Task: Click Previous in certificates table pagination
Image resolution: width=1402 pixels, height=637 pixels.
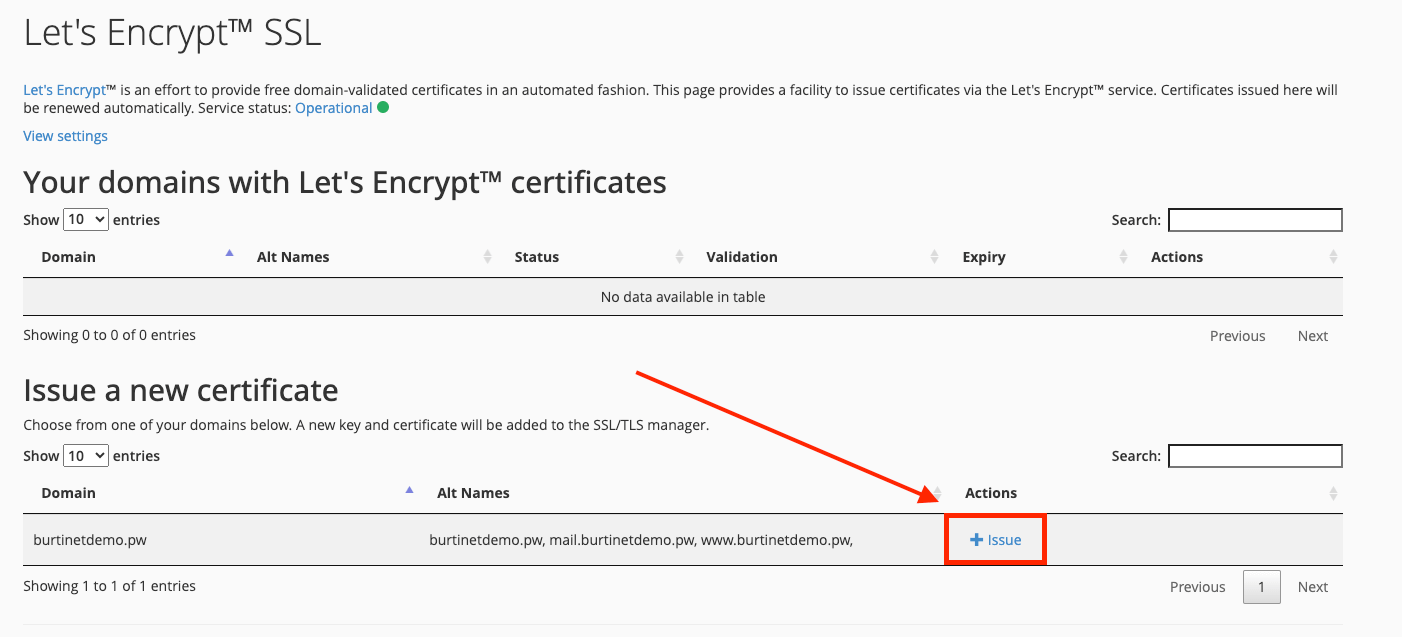Action: pos(1237,336)
